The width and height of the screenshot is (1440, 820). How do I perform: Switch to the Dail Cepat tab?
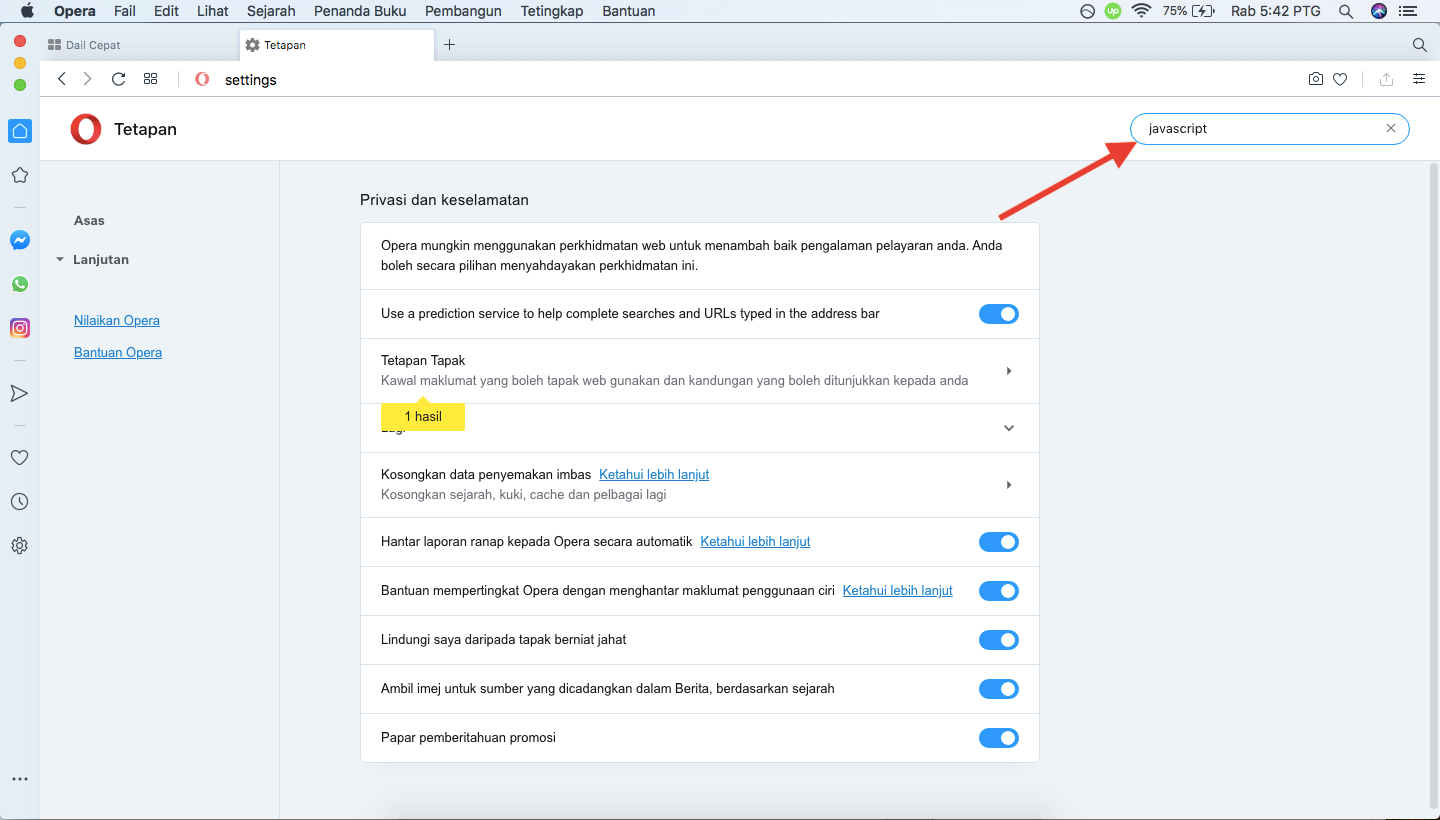point(93,45)
